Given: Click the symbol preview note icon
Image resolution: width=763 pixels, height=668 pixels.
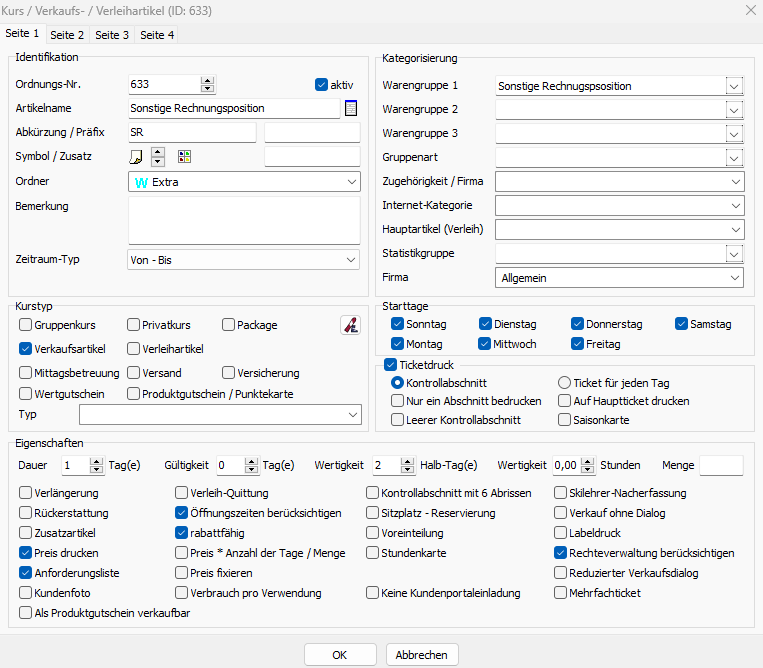Looking at the screenshot, I should click(x=136, y=157).
